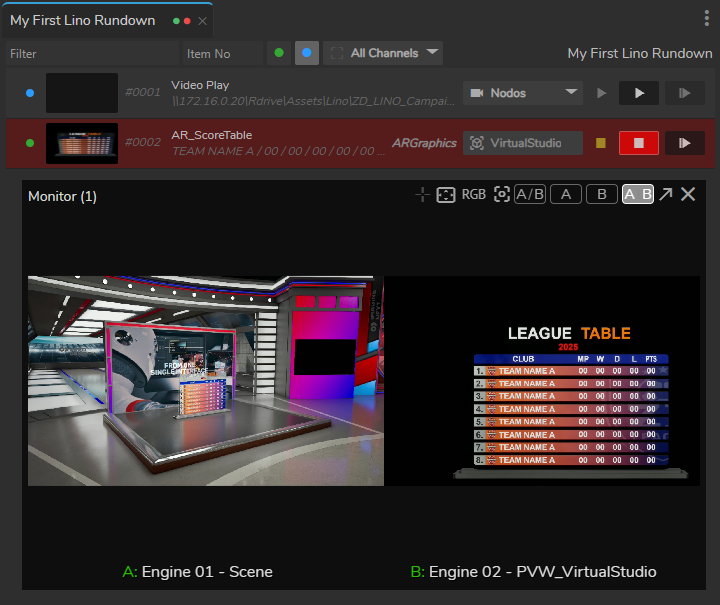This screenshot has width=720, height=605.
Task: Expand the Nodos channel dropdown
Action: 523,93
